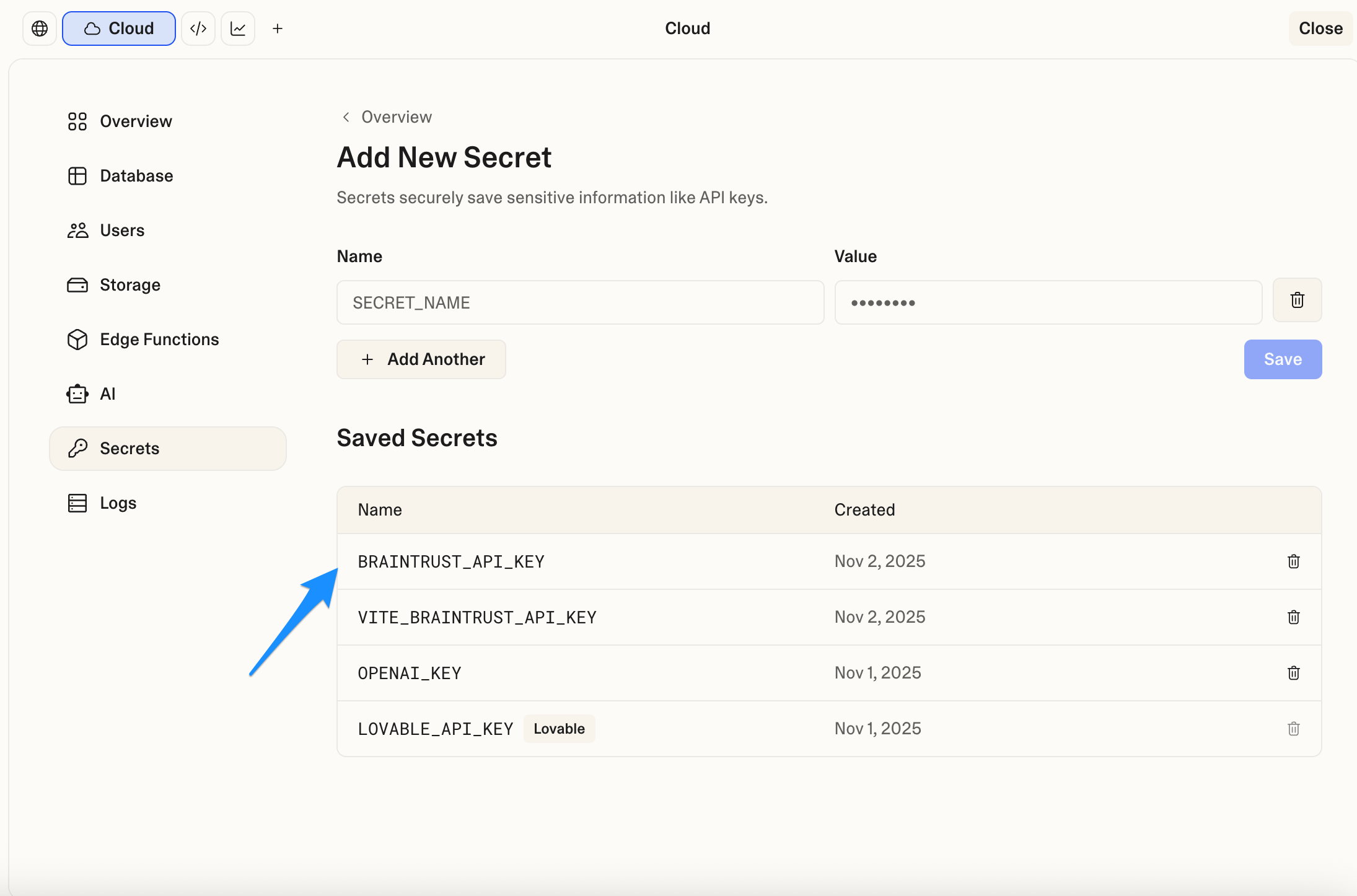
Task: Open the analytics chart icon
Action: point(238,28)
